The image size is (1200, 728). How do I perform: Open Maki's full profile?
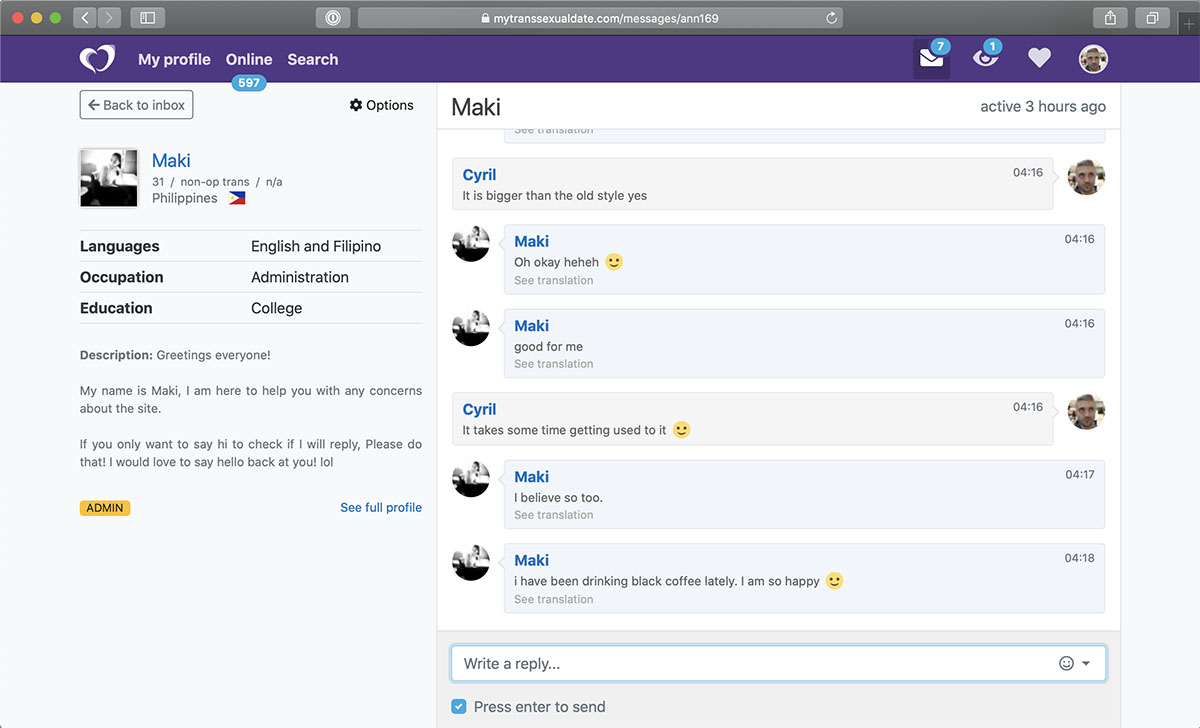pyautogui.click(x=381, y=507)
